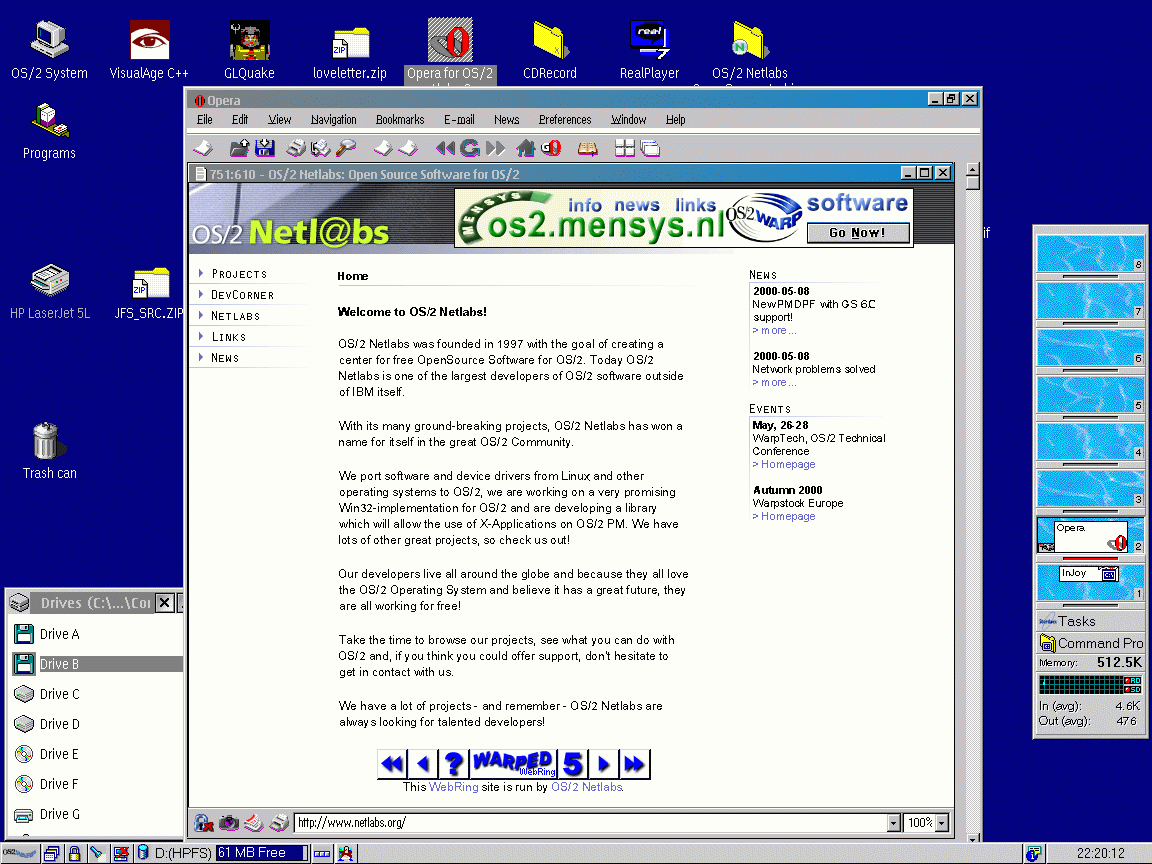Click the virtual desktop 8 thumbnail

point(1090,253)
